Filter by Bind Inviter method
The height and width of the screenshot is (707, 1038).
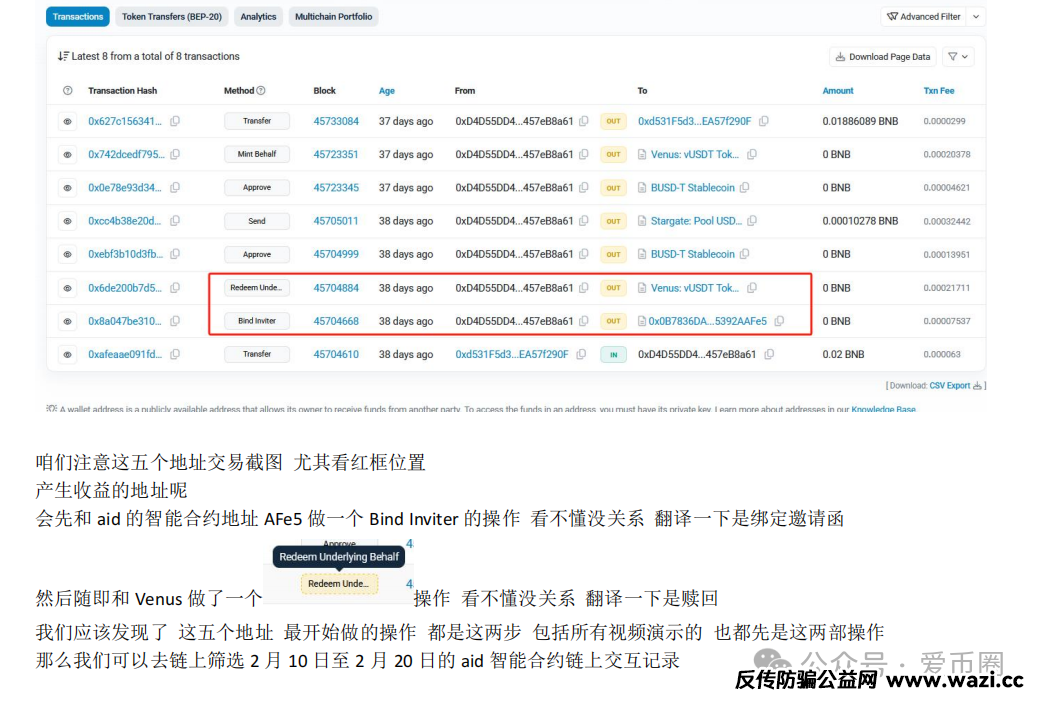point(257,321)
